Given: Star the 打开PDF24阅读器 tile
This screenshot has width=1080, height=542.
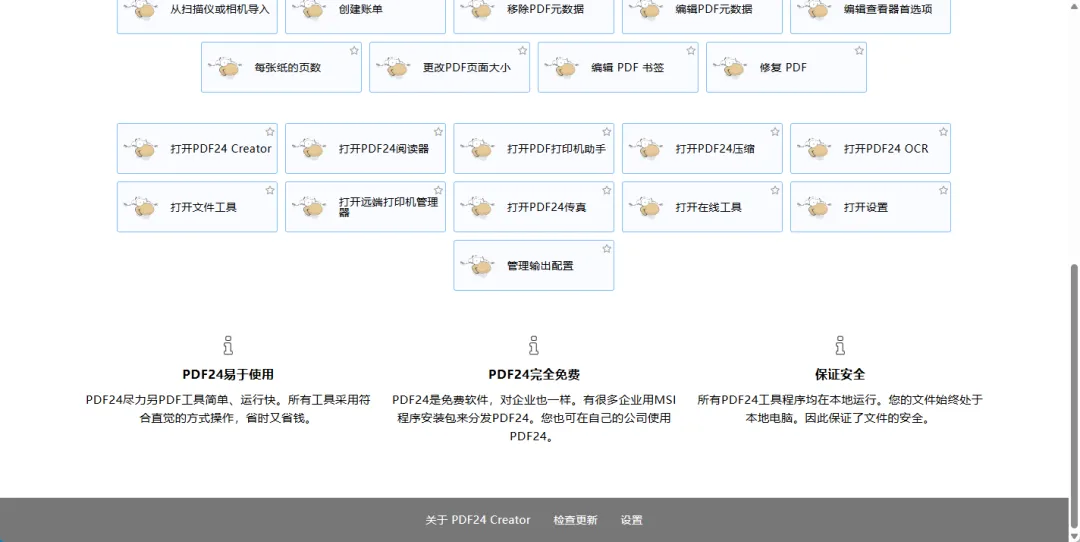Looking at the screenshot, I should (438, 132).
